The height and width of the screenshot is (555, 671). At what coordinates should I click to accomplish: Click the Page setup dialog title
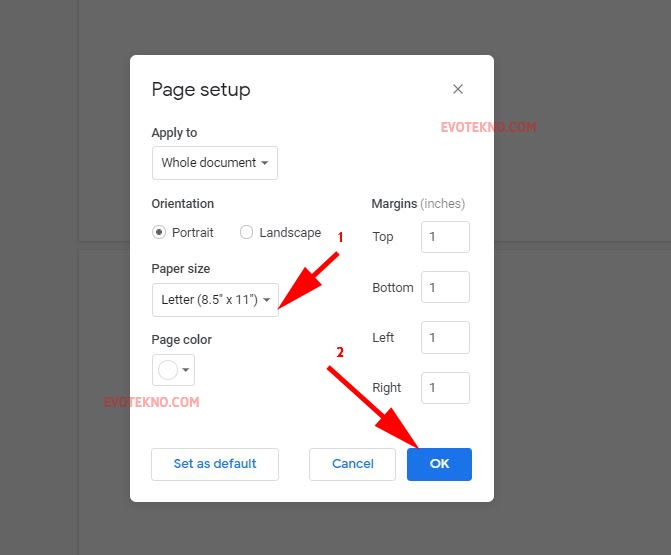pyautogui.click(x=201, y=89)
